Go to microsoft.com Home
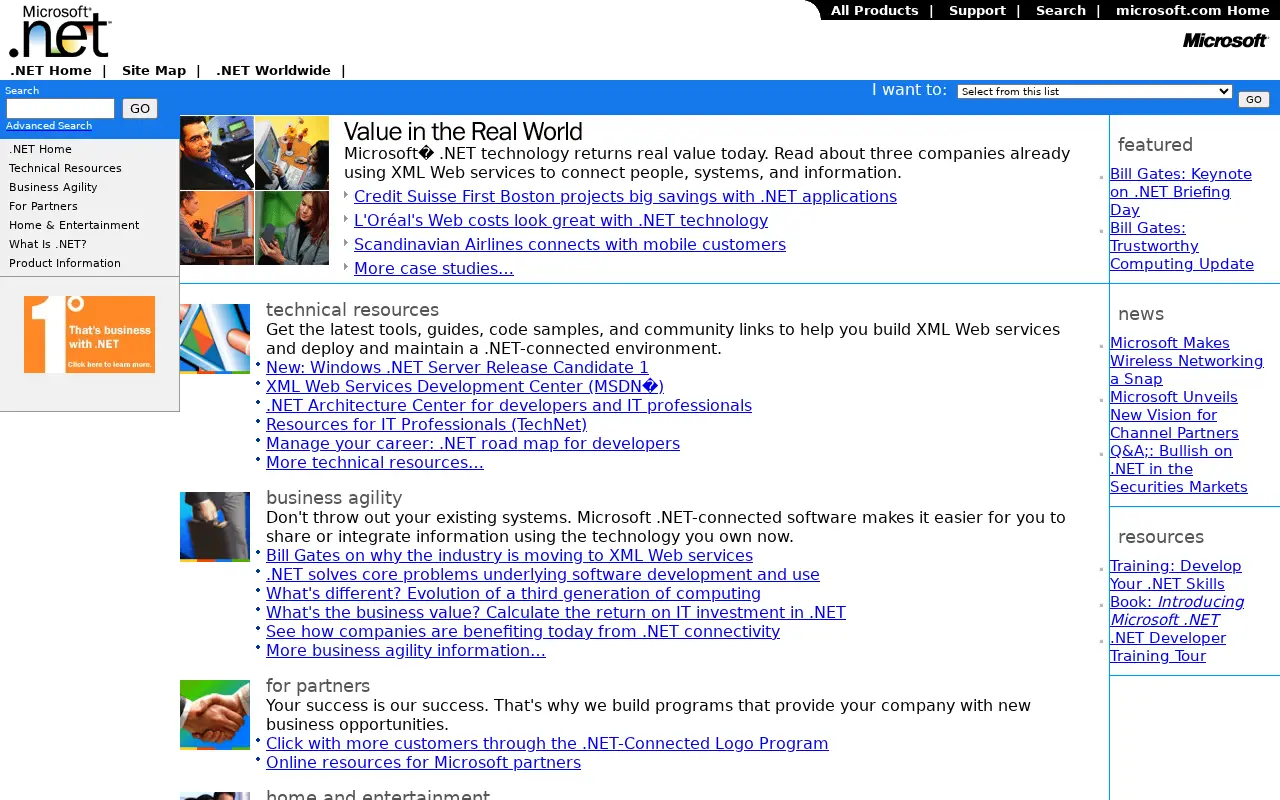 coord(1192,10)
